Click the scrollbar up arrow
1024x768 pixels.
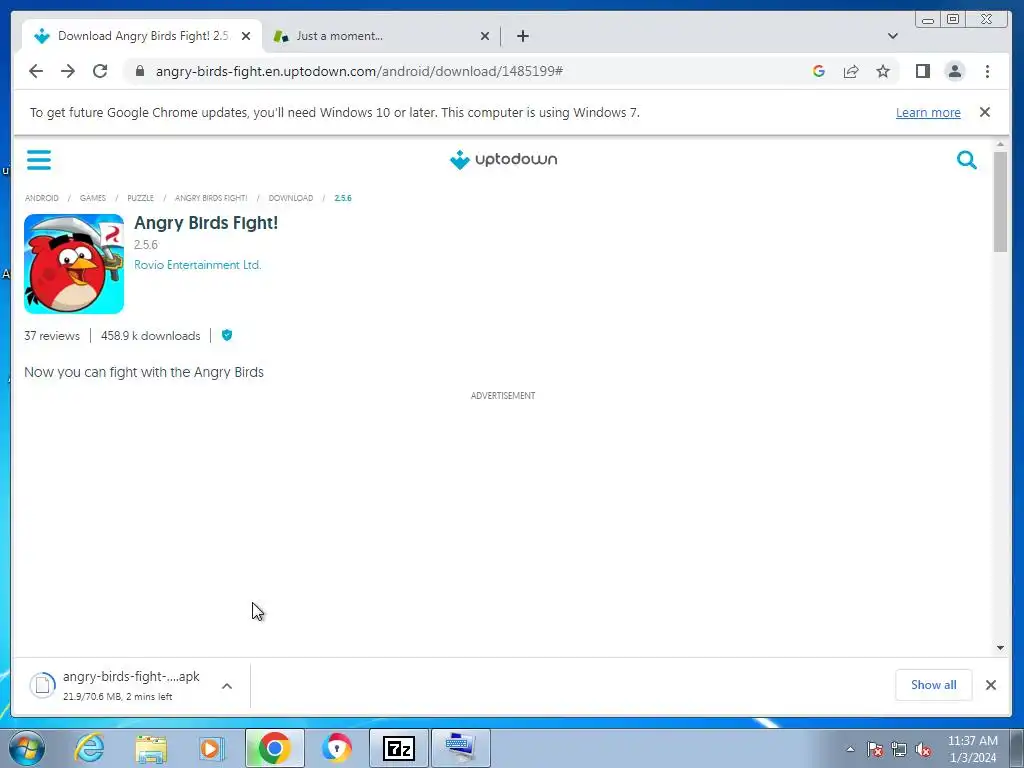pyautogui.click(x=1000, y=144)
